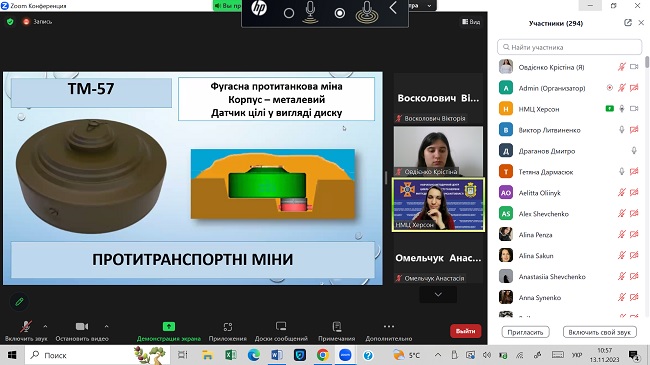Expand video options arrow next to camera
The height and width of the screenshot is (365, 650).
coord(107,326)
